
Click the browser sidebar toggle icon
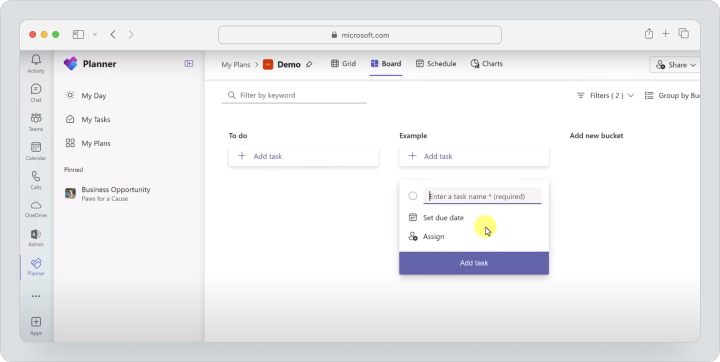(79, 34)
